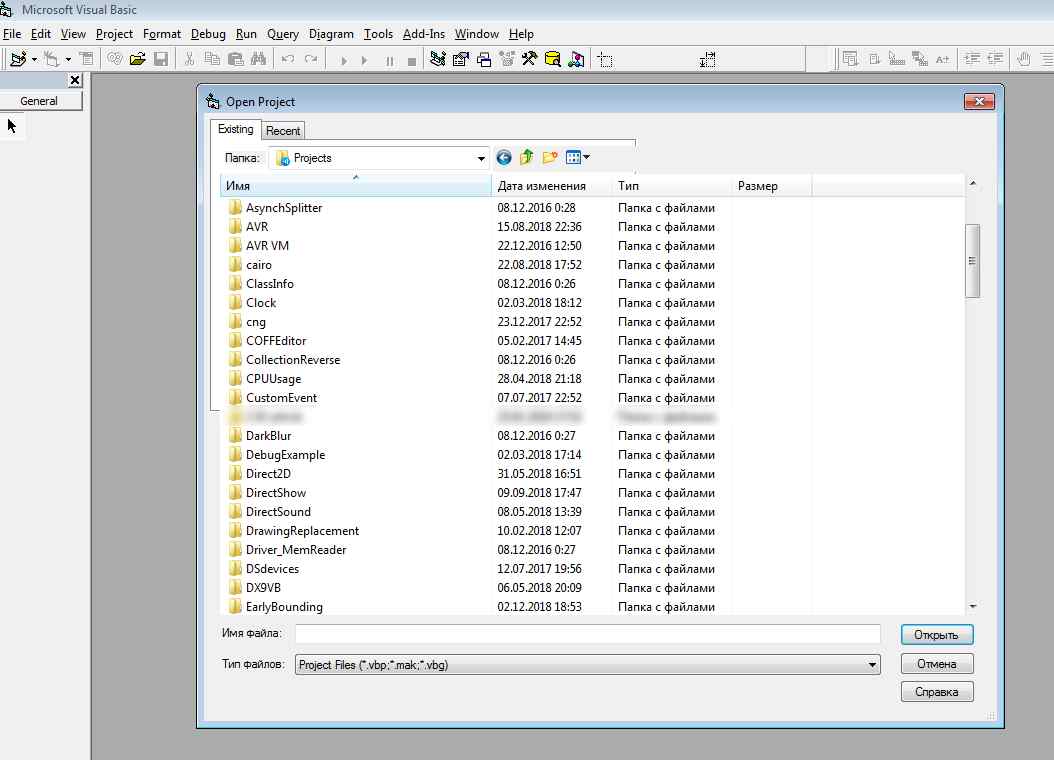The height and width of the screenshot is (760, 1054).
Task: Click the Find binoculars icon
Action: click(x=258, y=59)
